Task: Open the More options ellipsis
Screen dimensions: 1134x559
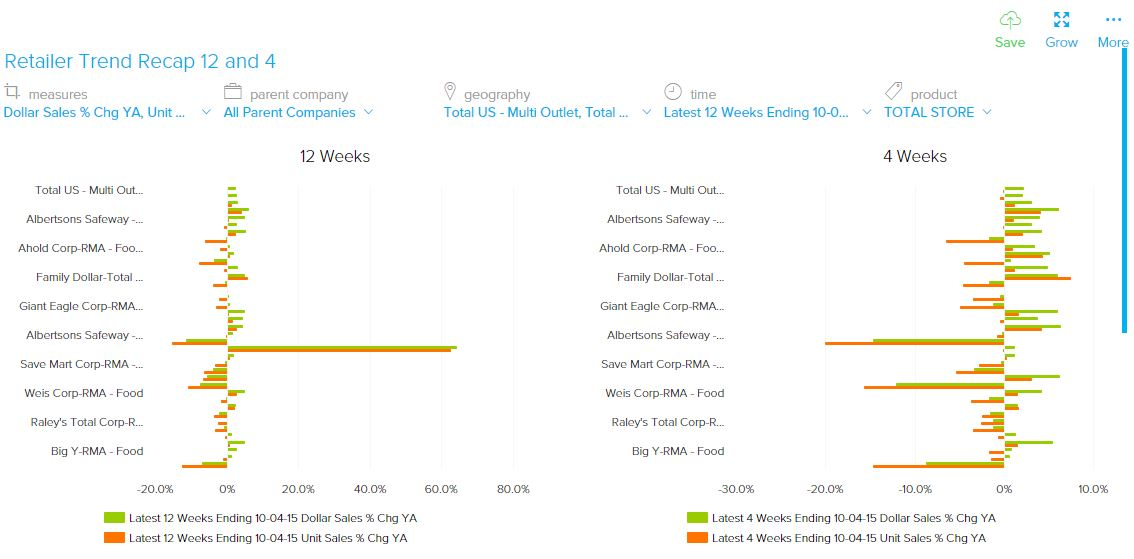Action: [x=1113, y=20]
